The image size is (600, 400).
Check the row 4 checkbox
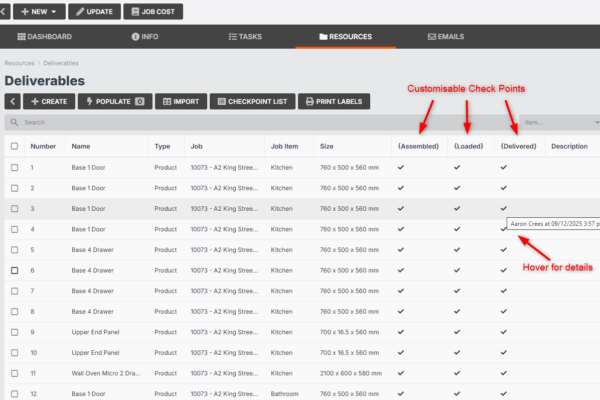tap(15, 229)
